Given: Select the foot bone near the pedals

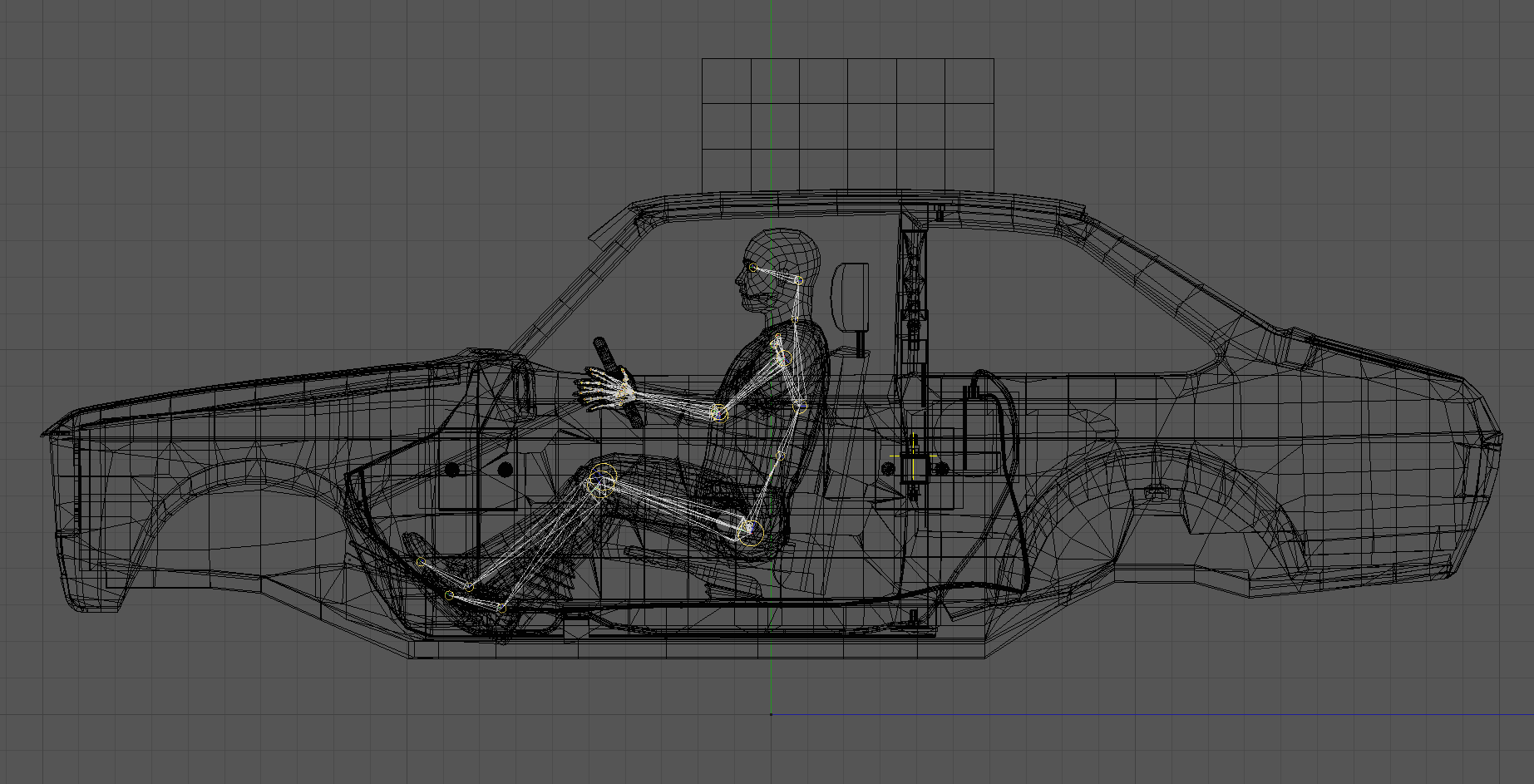Looking at the screenshot, I should point(475,601).
